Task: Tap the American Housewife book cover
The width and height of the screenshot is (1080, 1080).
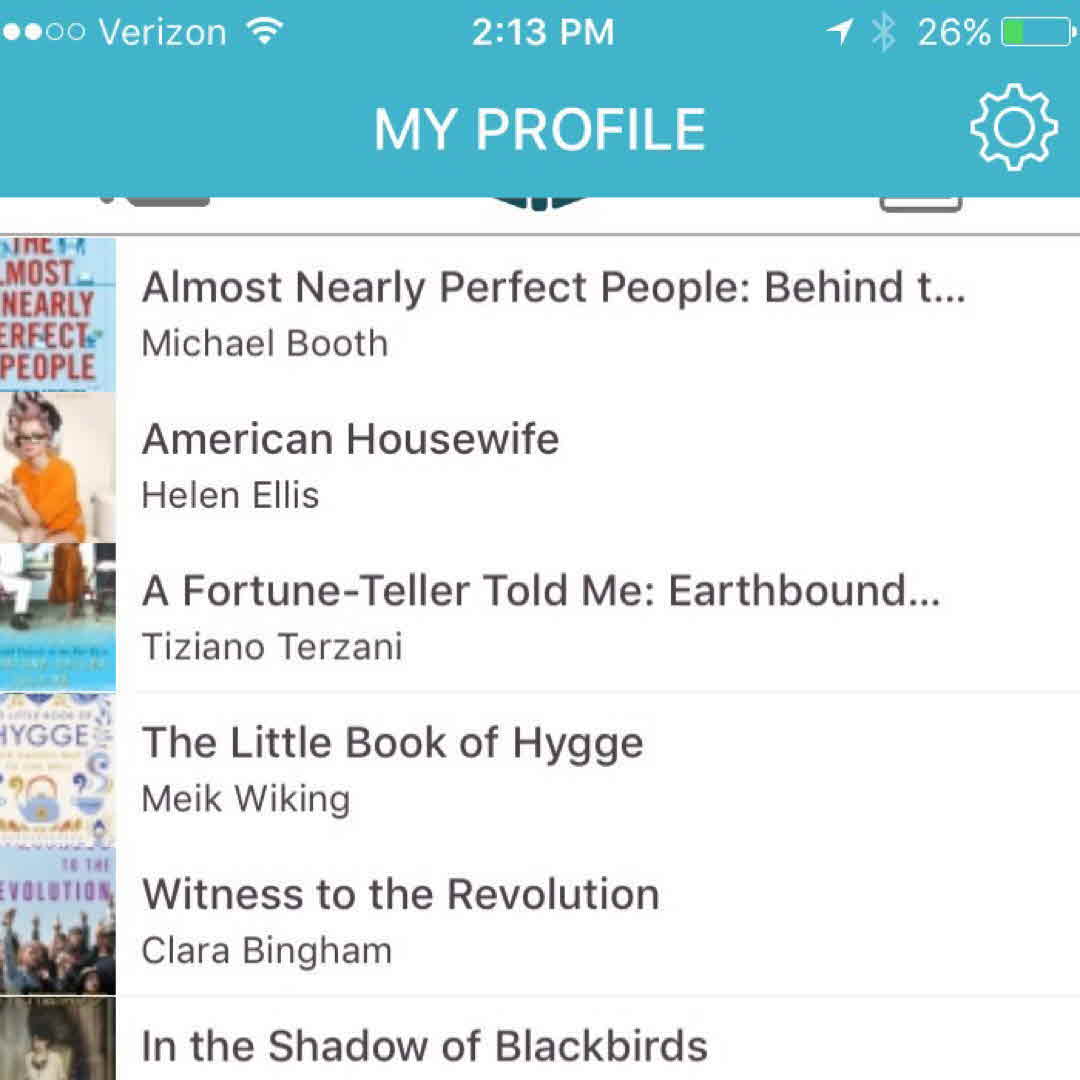Action: (x=57, y=467)
